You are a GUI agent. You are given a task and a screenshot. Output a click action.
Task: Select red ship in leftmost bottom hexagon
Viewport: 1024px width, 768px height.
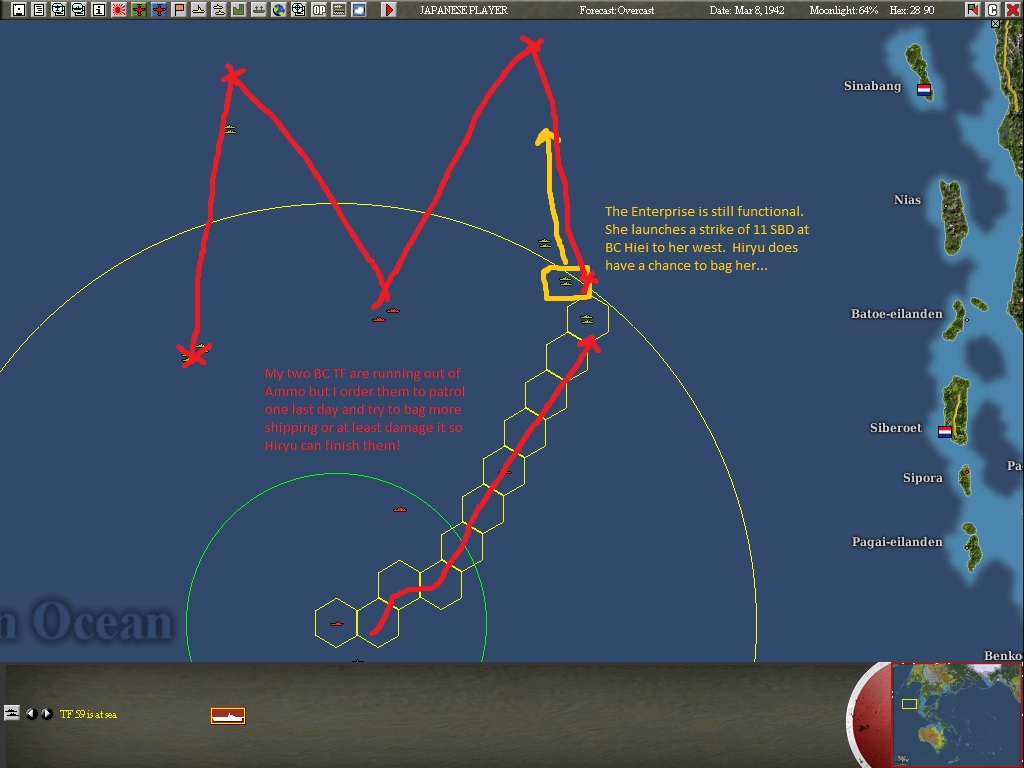pos(336,624)
